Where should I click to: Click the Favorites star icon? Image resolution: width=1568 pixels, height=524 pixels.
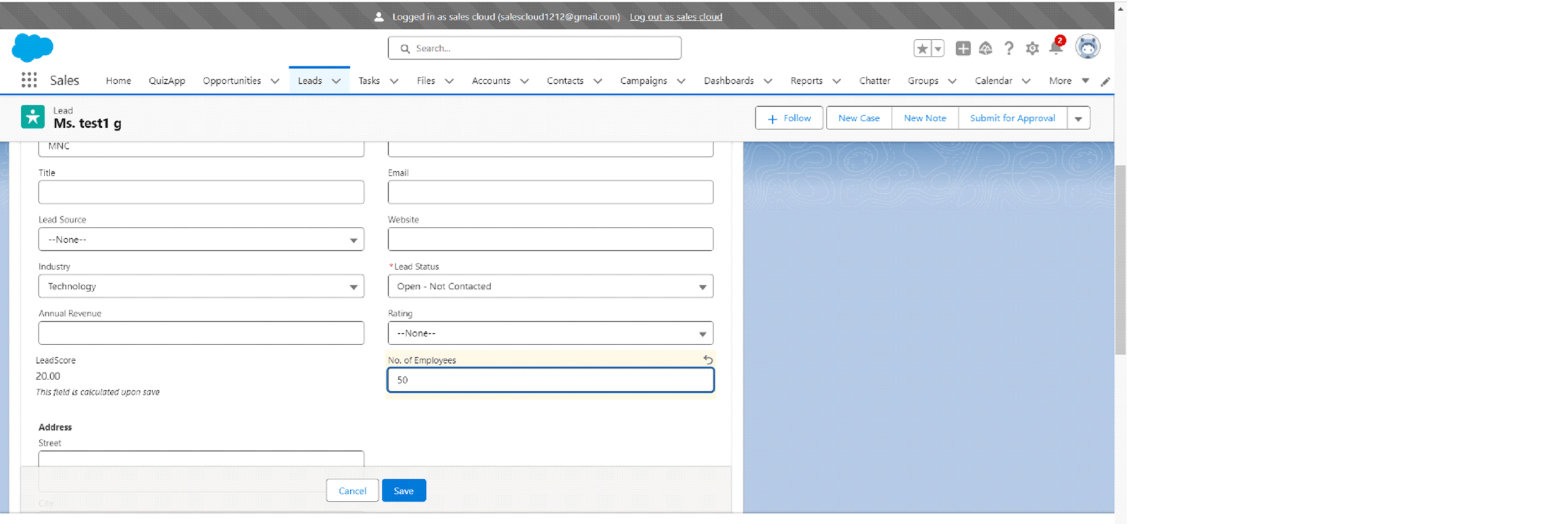(921, 48)
